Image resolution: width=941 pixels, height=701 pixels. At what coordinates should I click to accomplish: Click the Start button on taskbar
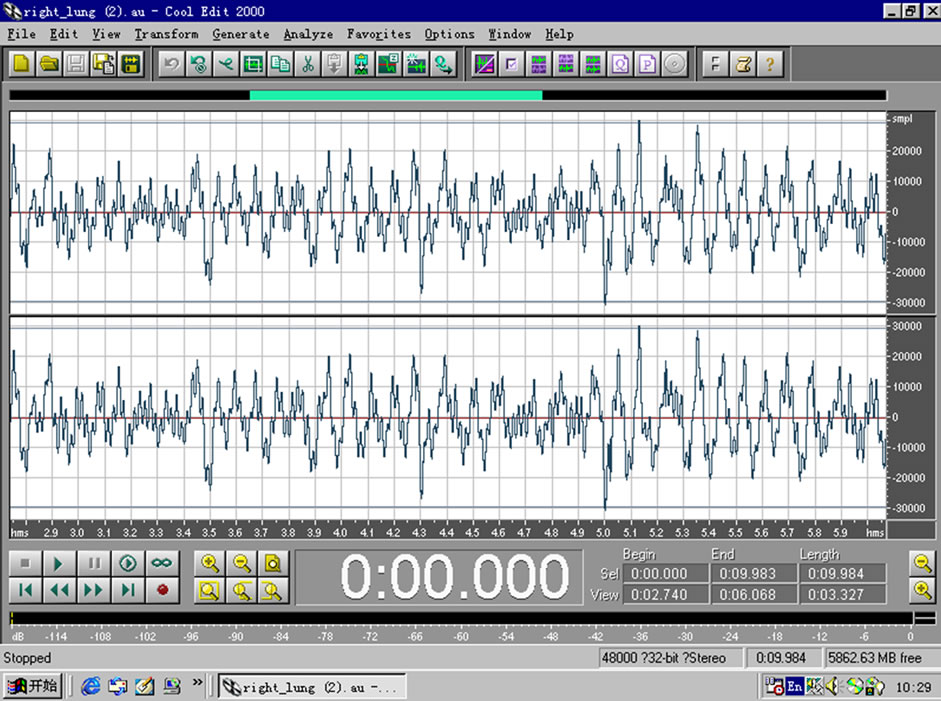coord(32,686)
